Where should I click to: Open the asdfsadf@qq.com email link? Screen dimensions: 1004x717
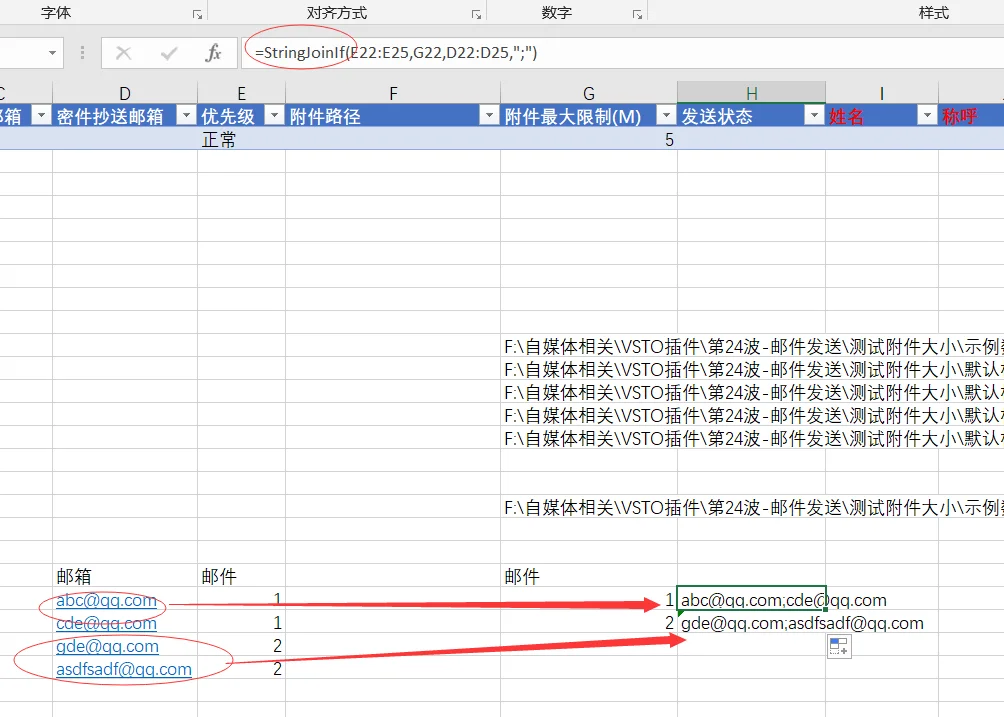[x=124, y=670]
